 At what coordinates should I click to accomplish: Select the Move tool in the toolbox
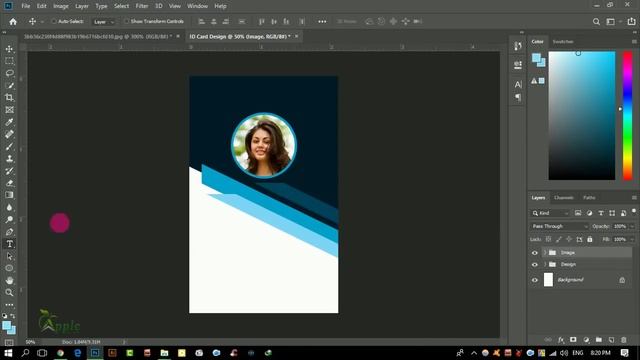(x=9, y=49)
